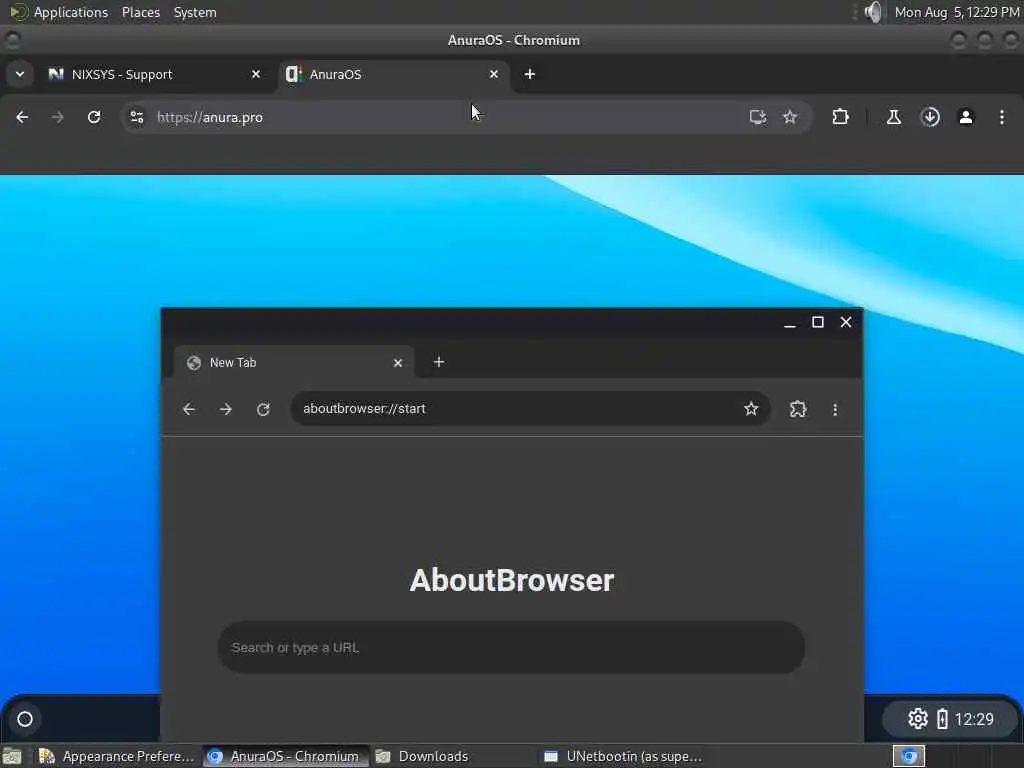Go back in AboutBrowser toolbar

pos(189,409)
